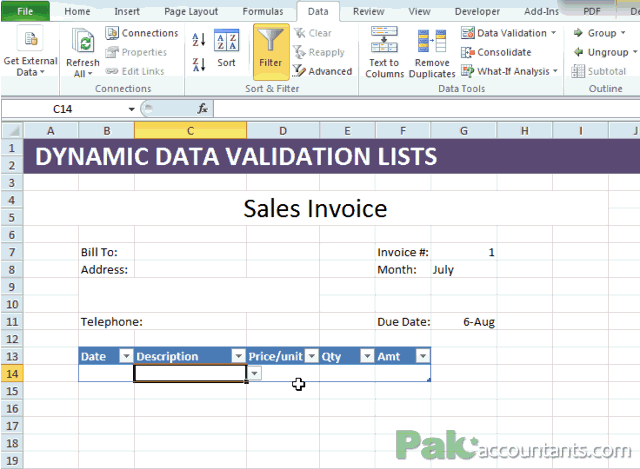Select the Due Date: label cell
640x469 pixels.
coord(403,322)
